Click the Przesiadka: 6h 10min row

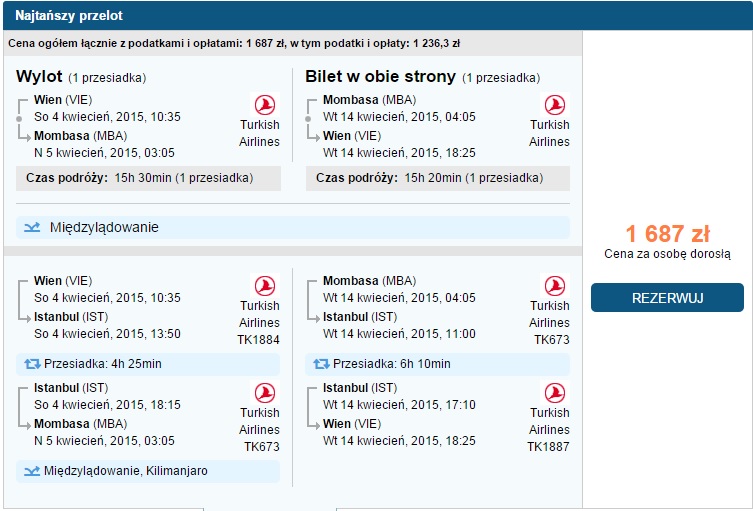[437, 364]
